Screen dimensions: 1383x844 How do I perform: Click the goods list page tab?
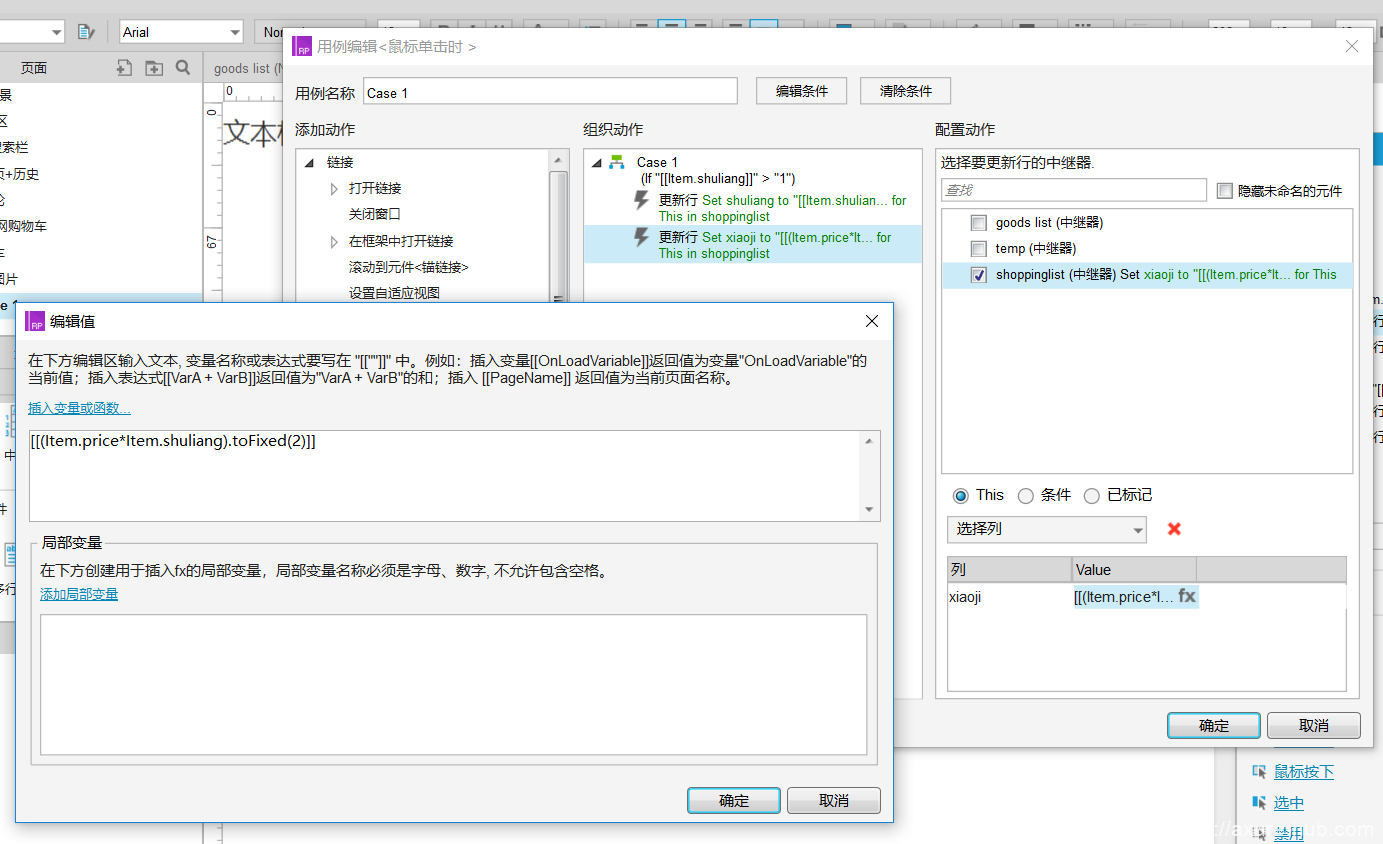point(246,68)
